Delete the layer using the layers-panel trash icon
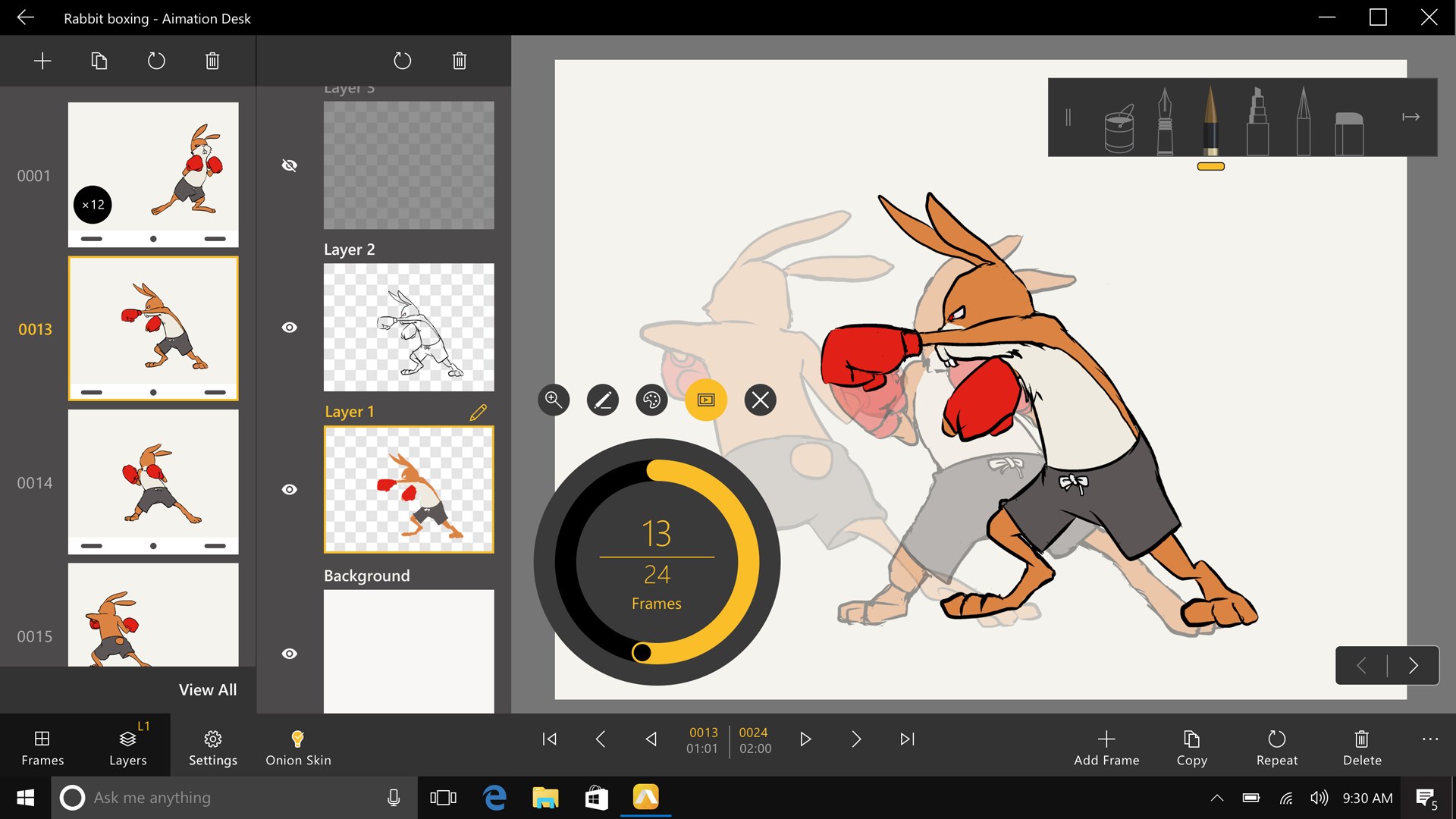The image size is (1456, 819). (x=459, y=61)
